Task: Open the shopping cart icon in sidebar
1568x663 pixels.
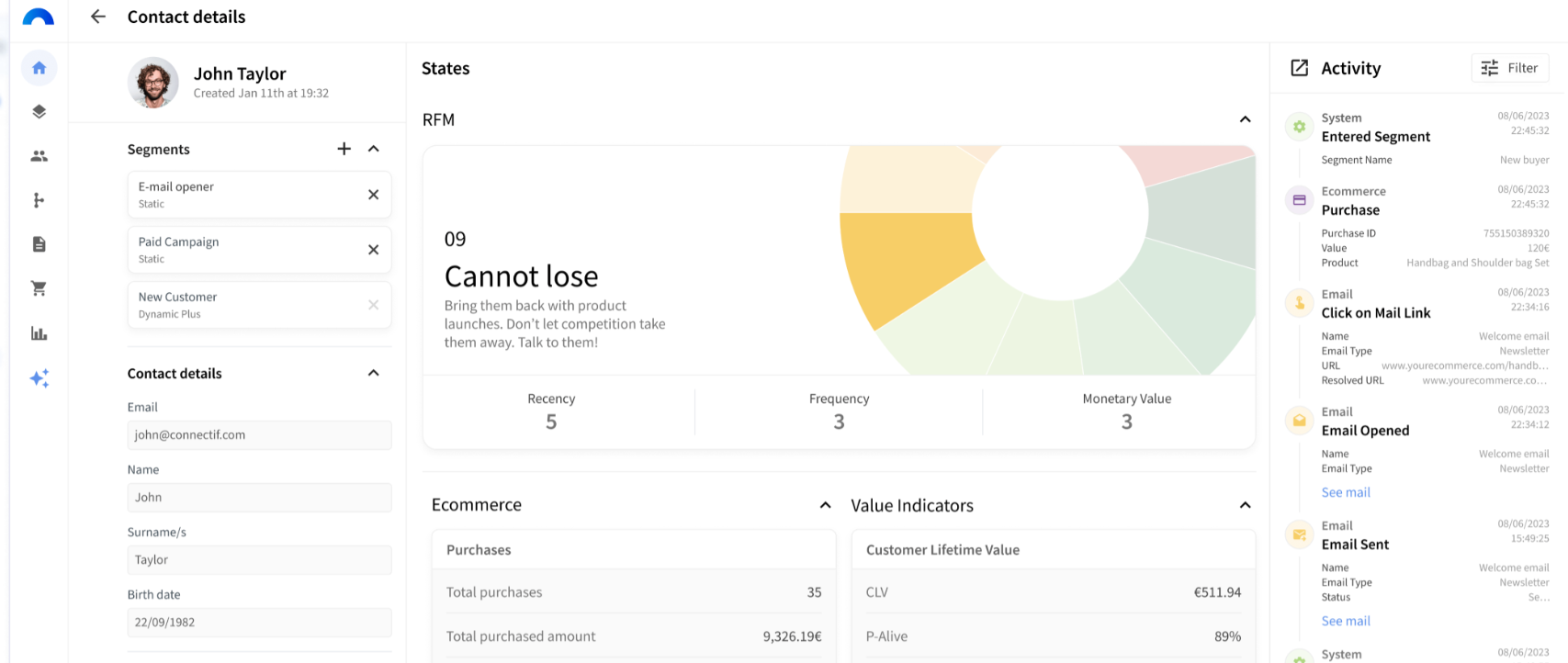Action: point(39,288)
